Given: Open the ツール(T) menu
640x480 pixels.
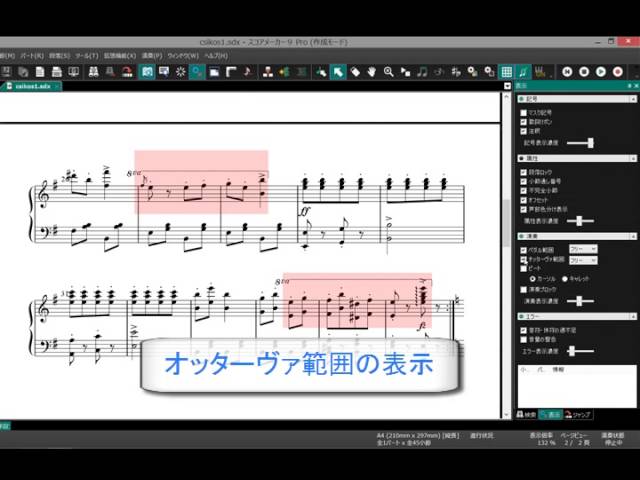Looking at the screenshot, I should (x=87, y=56).
